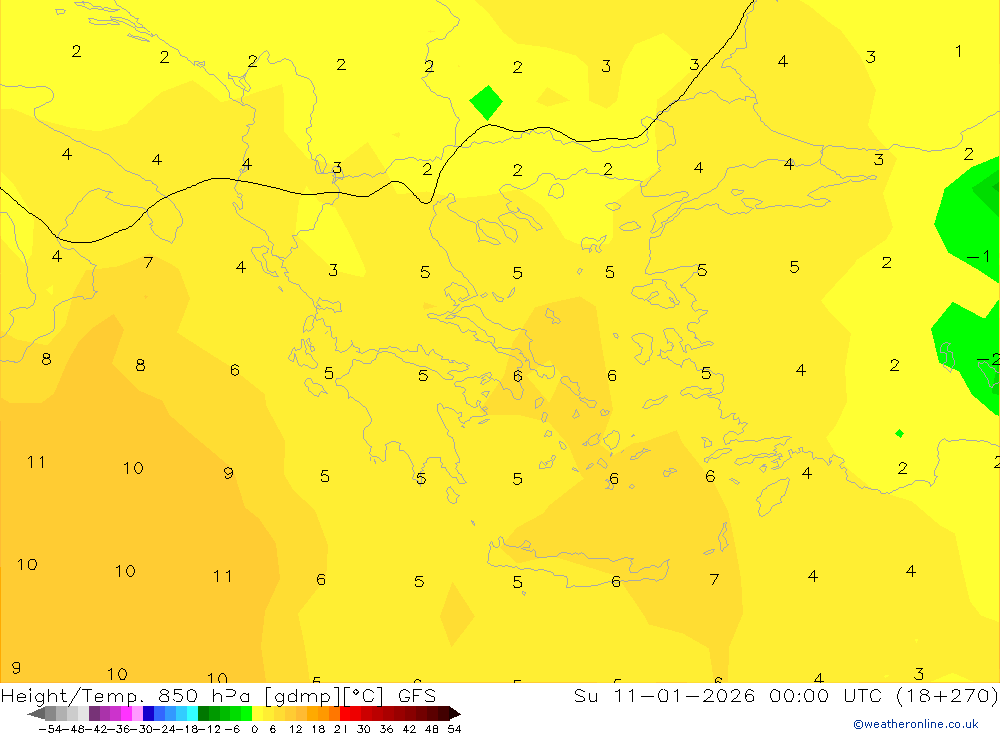Image resolution: width=1000 pixels, height=733 pixels.
Task: Click the 0 label on the temperature legend
Action: tap(254, 729)
